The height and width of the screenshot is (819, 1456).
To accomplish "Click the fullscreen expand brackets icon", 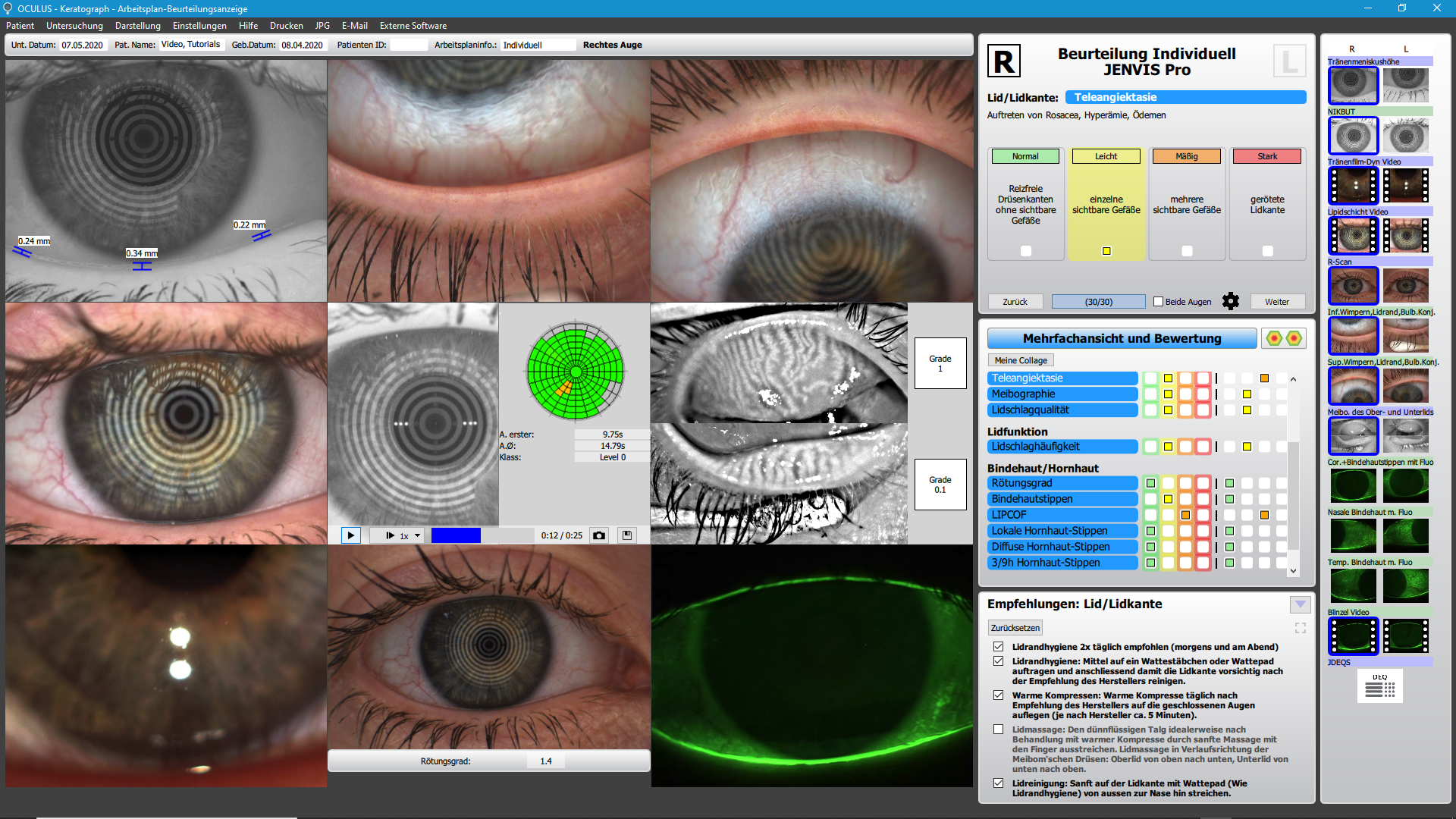I will point(1300,628).
